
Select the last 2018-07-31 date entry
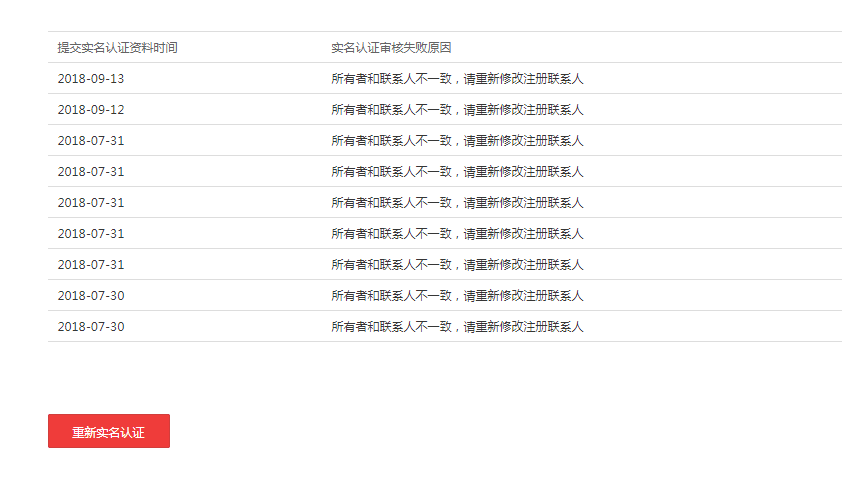(91, 265)
